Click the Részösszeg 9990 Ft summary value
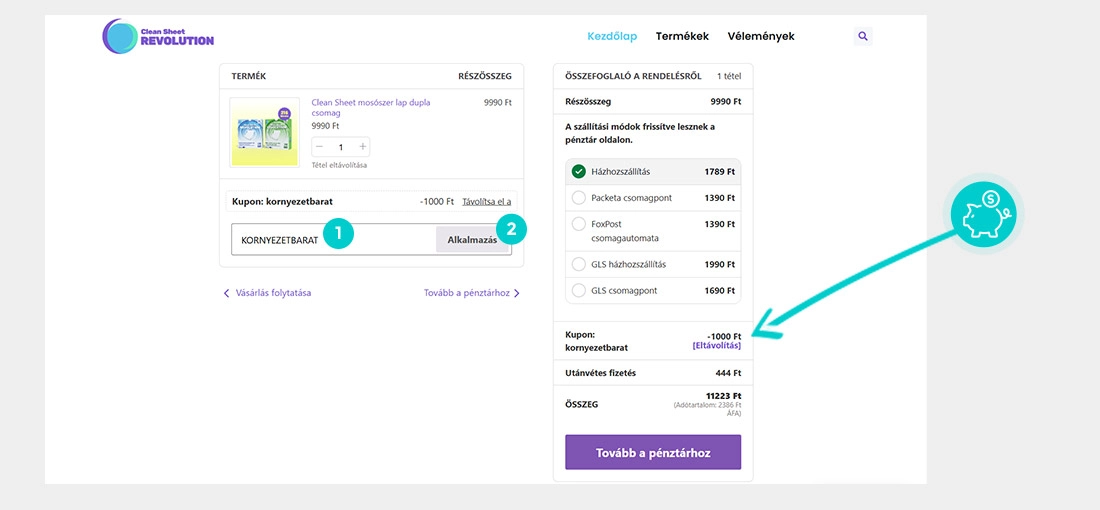 [725, 102]
